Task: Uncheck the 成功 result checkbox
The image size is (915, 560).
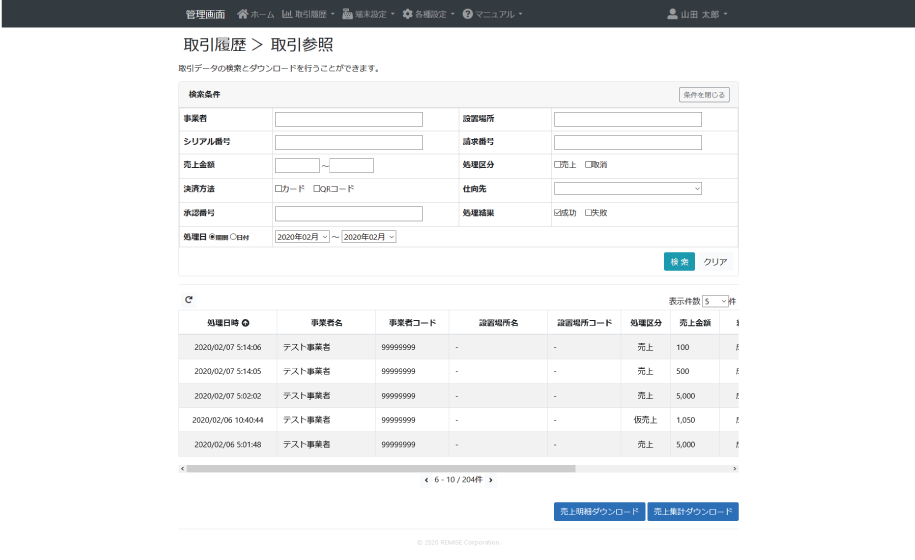Action: pyautogui.click(x=557, y=212)
